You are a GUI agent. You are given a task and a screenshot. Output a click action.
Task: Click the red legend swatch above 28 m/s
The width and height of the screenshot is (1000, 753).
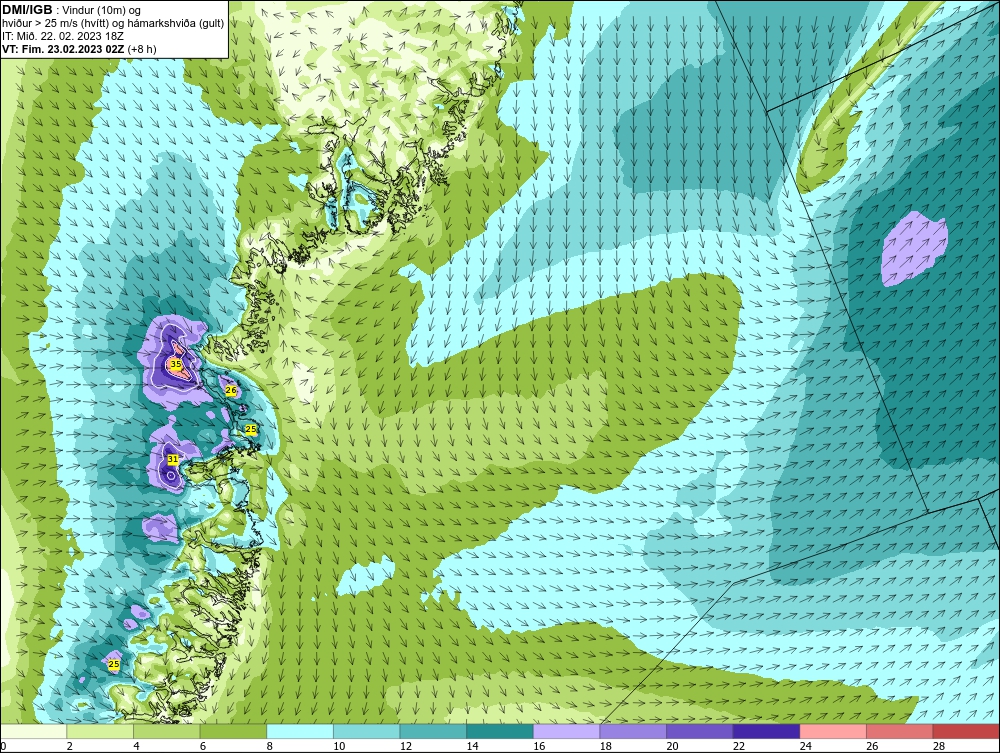pos(966,731)
